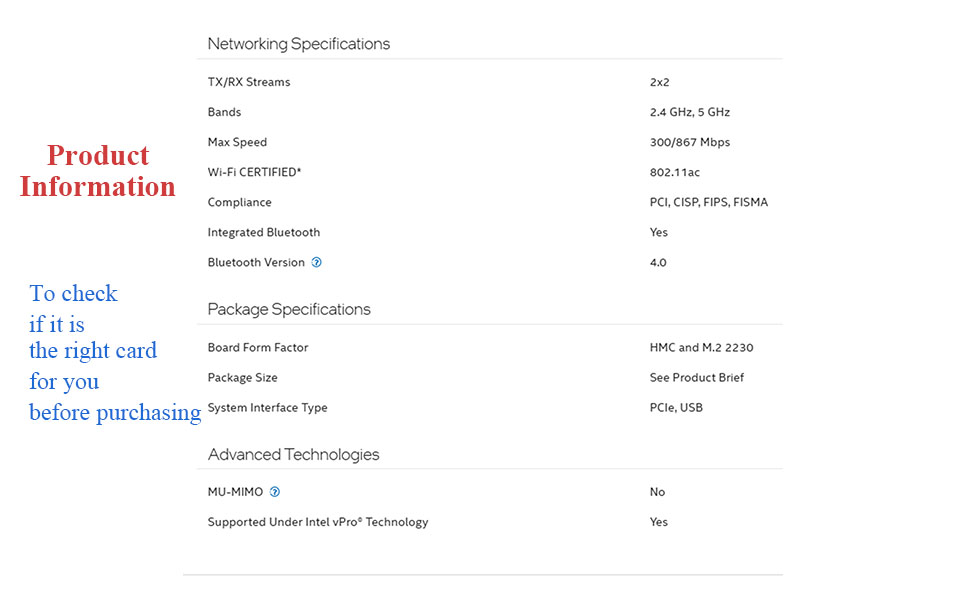The height and width of the screenshot is (600, 970).
Task: Click the Bluetooth Version label text
Action: [256, 262]
